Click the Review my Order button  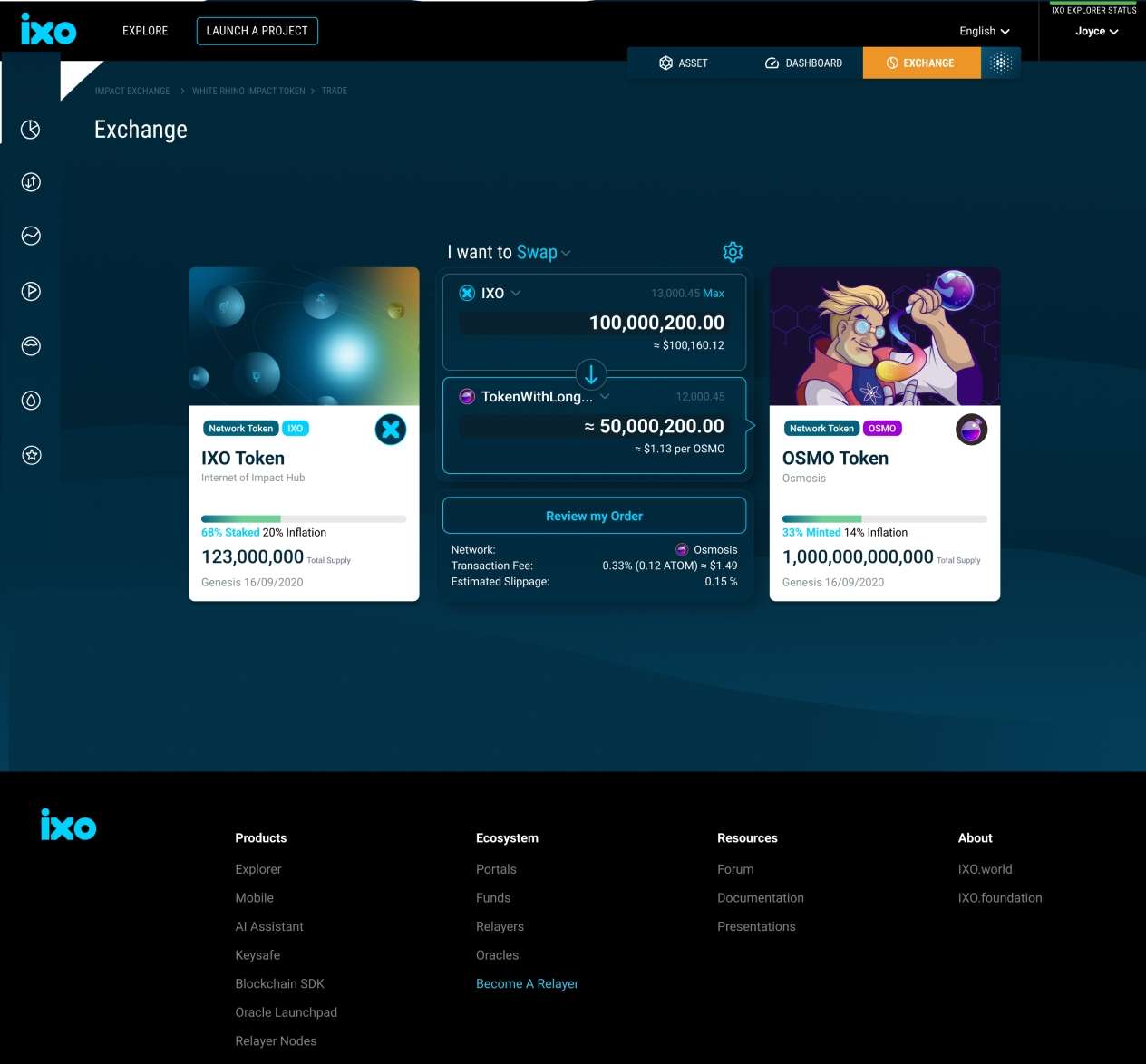pyautogui.click(x=594, y=516)
